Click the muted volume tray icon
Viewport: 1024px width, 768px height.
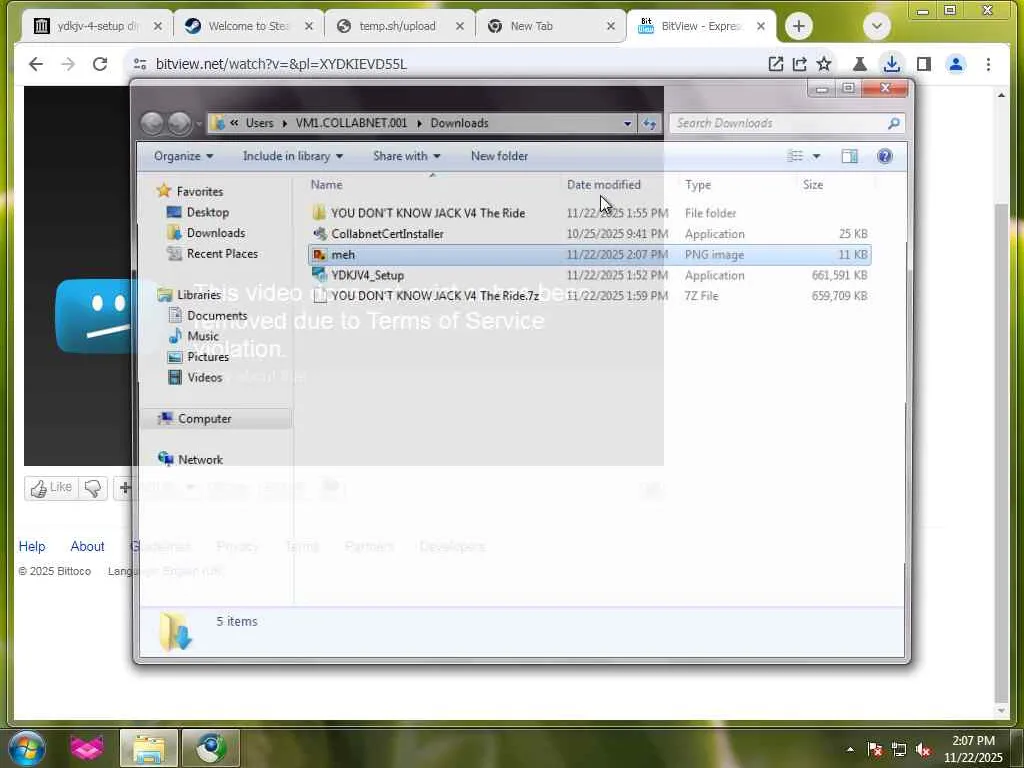point(923,750)
